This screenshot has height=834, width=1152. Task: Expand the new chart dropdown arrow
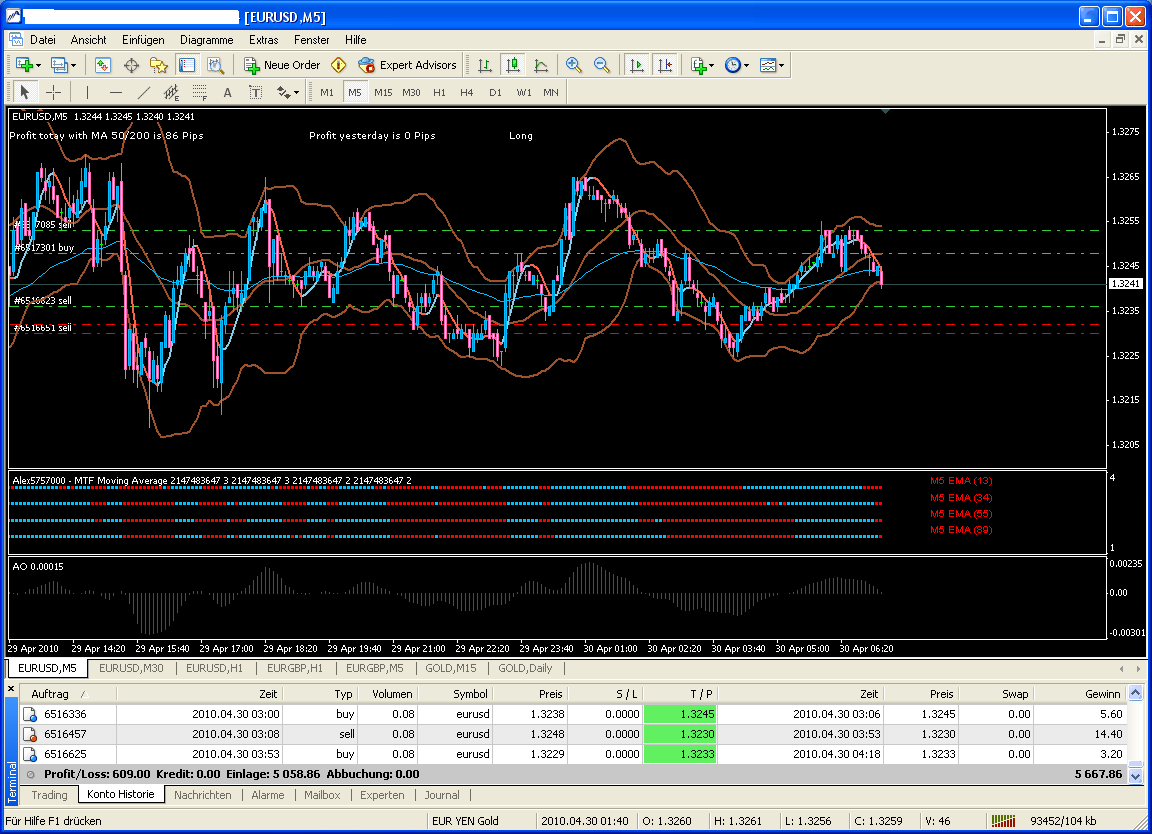pos(39,65)
